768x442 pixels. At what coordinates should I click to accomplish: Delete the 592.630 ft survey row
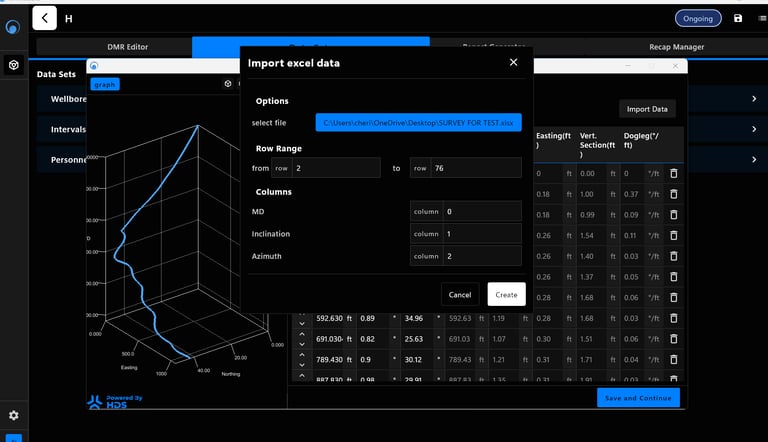(x=674, y=319)
